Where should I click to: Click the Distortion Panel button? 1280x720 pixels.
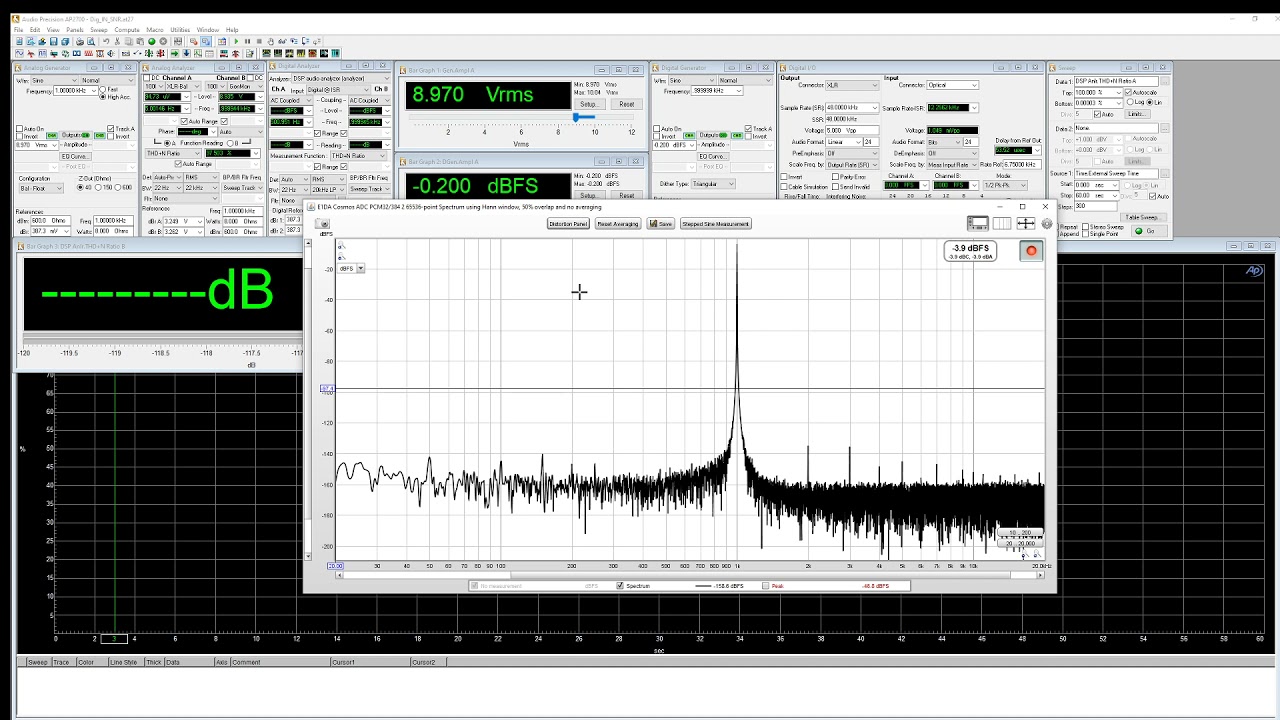click(568, 224)
